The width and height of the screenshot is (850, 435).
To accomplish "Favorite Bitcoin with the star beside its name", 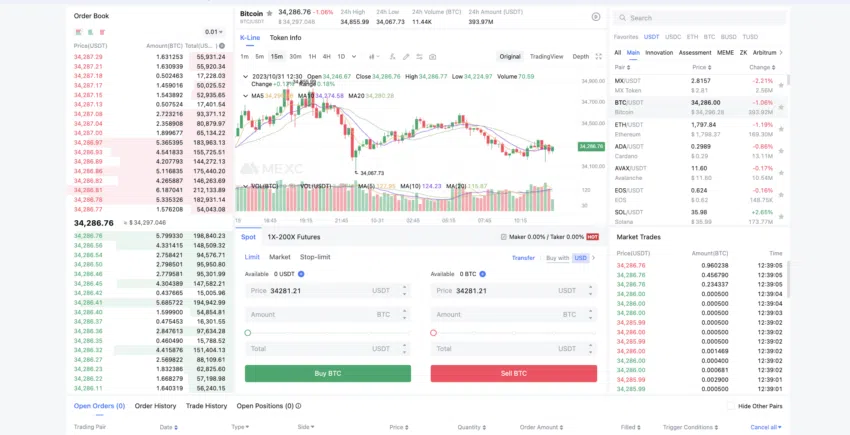I will pyautogui.click(x=269, y=14).
